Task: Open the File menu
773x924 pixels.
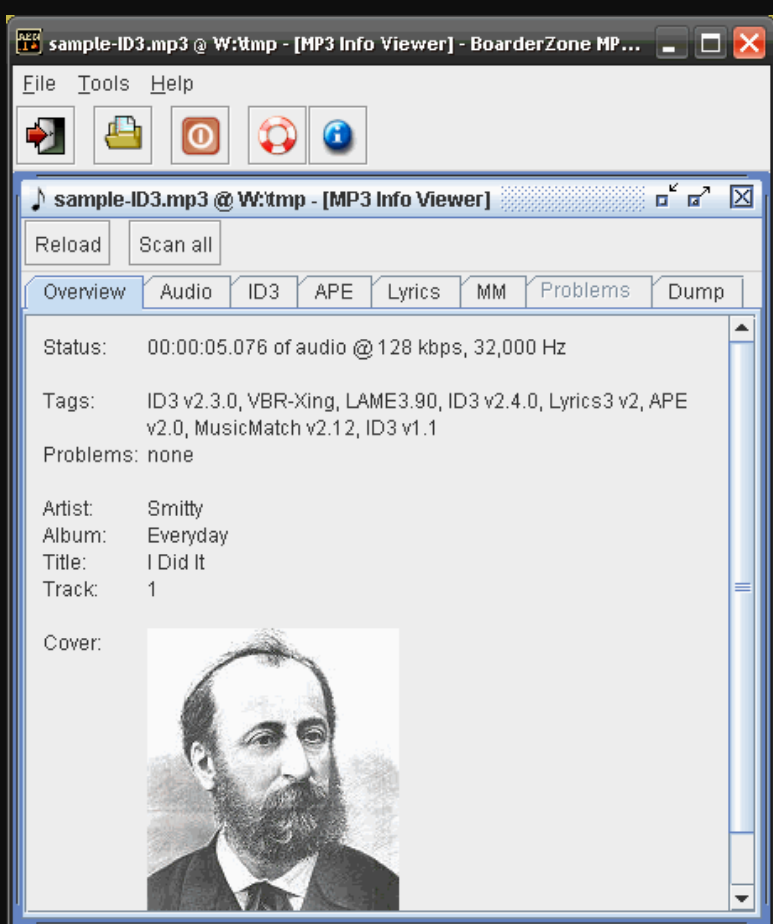Action: 39,84
